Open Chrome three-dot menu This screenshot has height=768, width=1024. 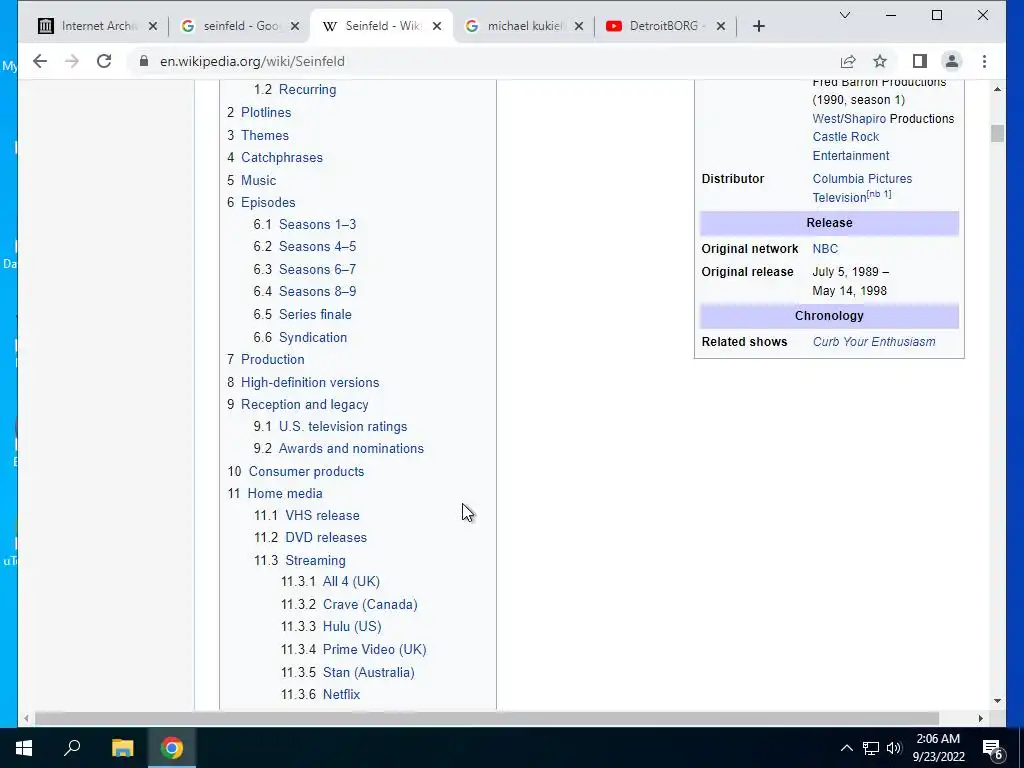tap(984, 61)
